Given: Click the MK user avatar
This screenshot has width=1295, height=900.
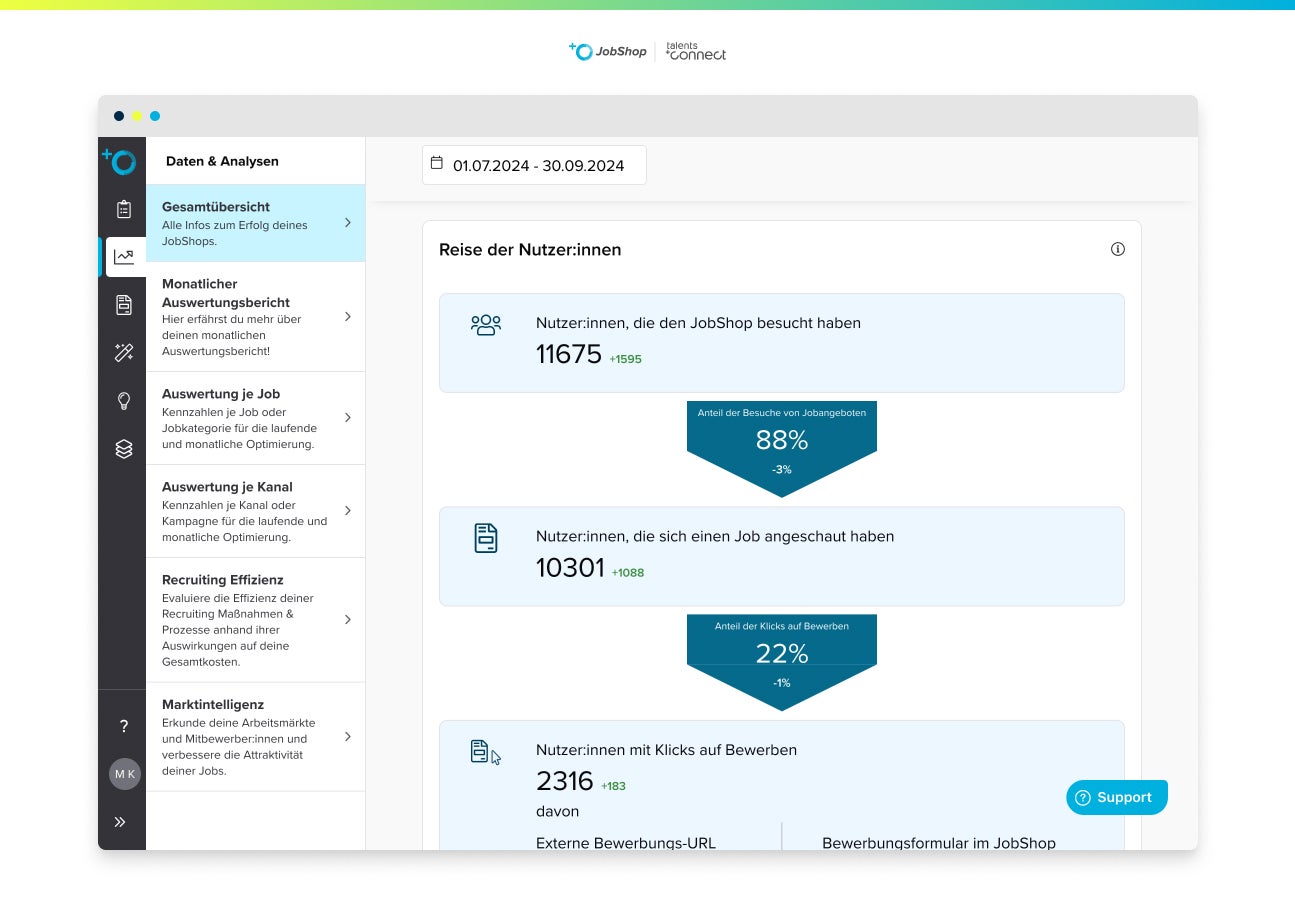Looking at the screenshot, I should tap(124, 774).
